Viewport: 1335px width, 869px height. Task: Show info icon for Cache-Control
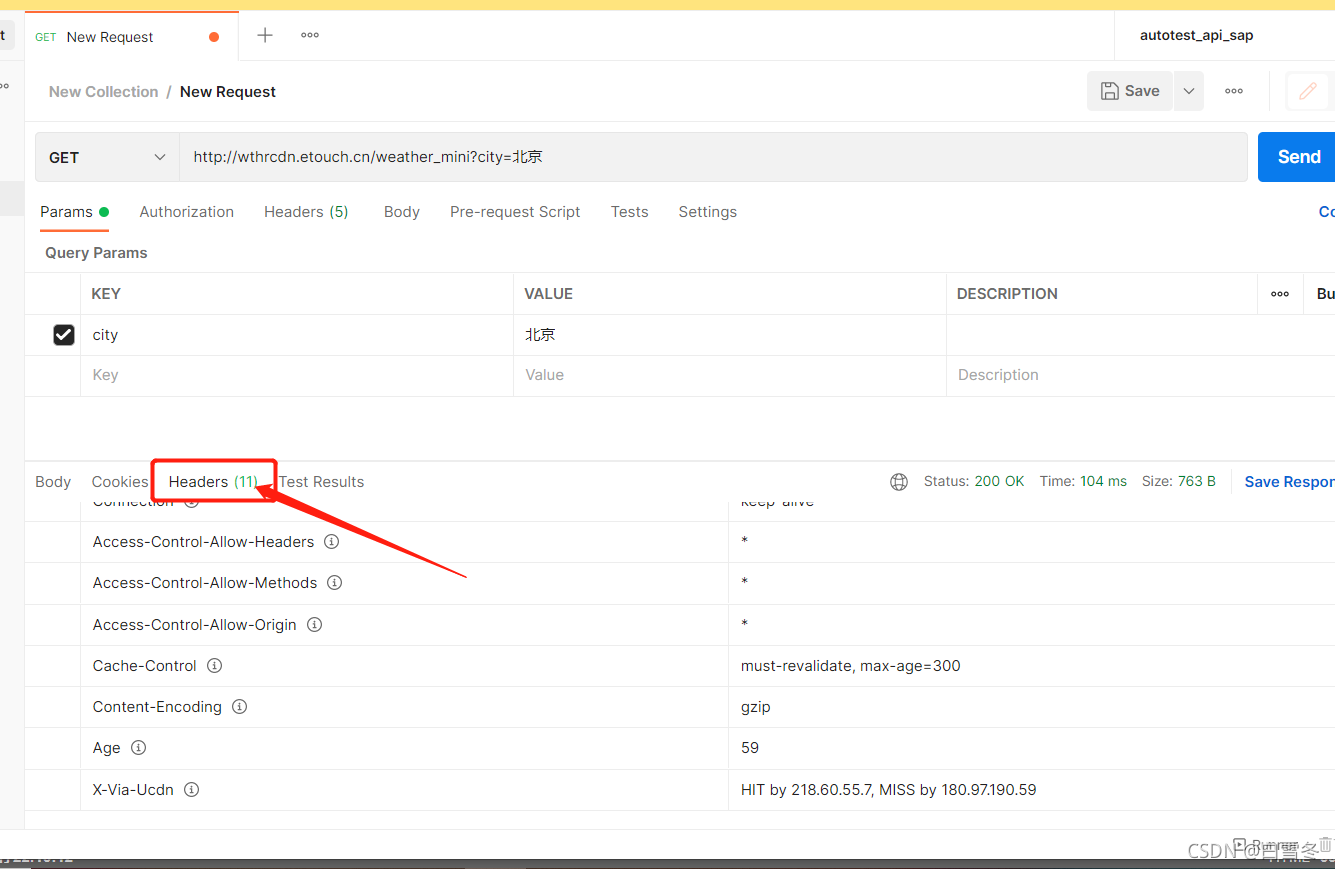(x=214, y=666)
